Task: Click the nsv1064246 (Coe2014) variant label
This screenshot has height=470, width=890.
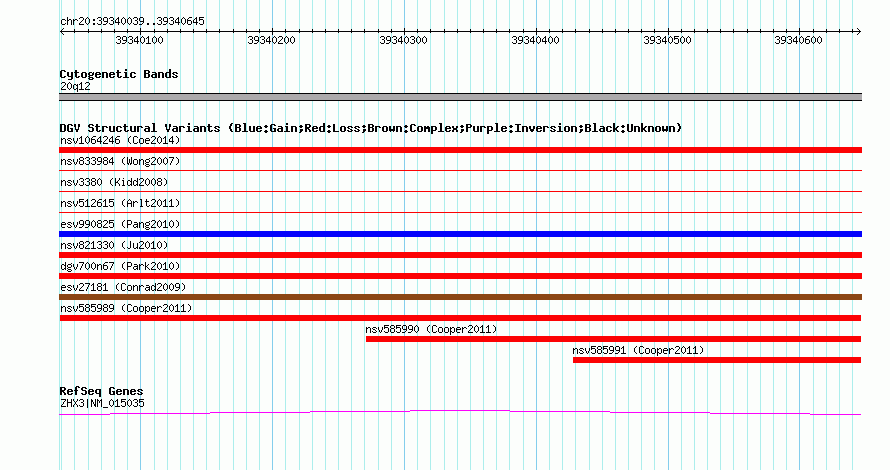Action: [120, 140]
